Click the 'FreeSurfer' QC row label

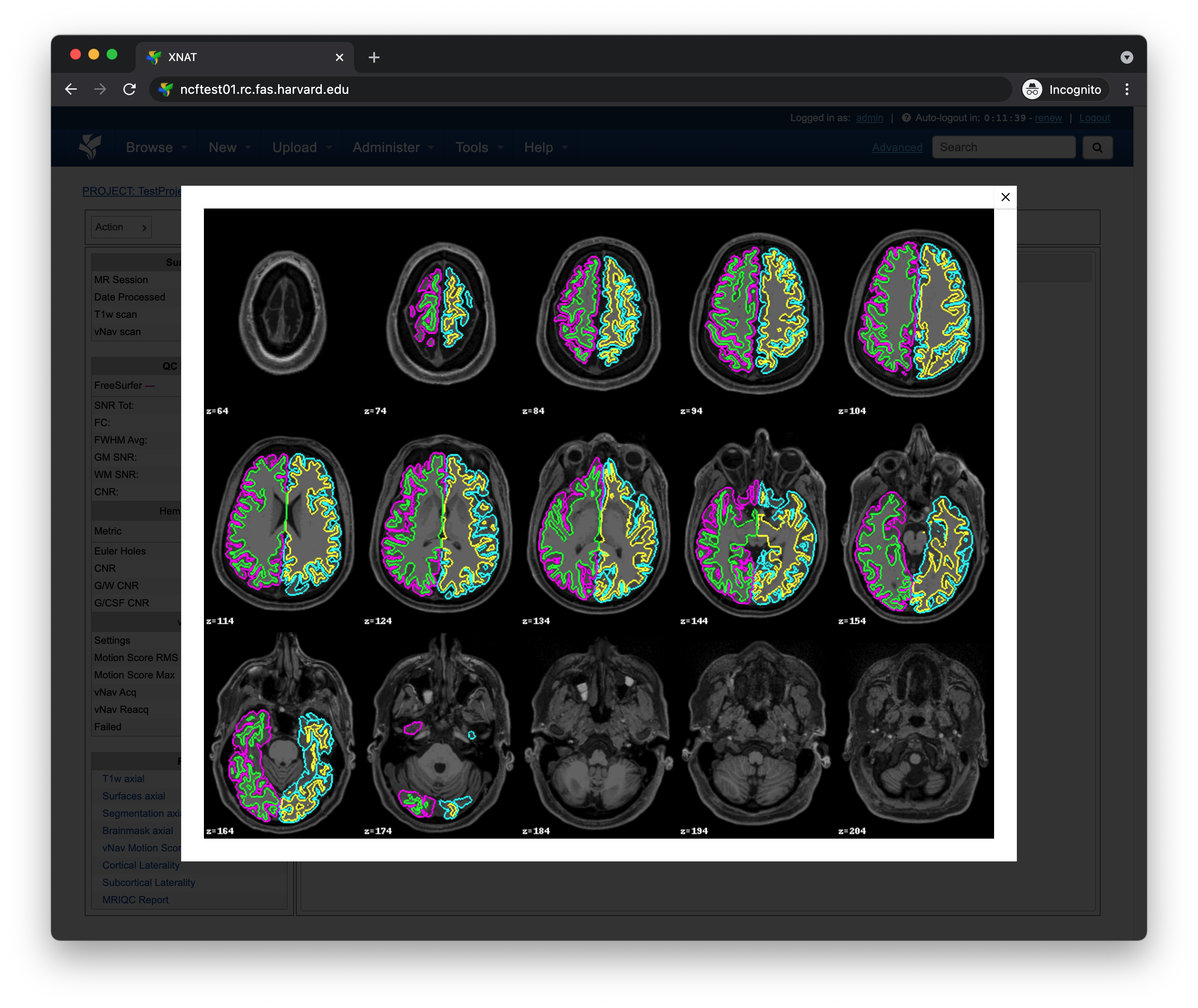[x=118, y=385]
